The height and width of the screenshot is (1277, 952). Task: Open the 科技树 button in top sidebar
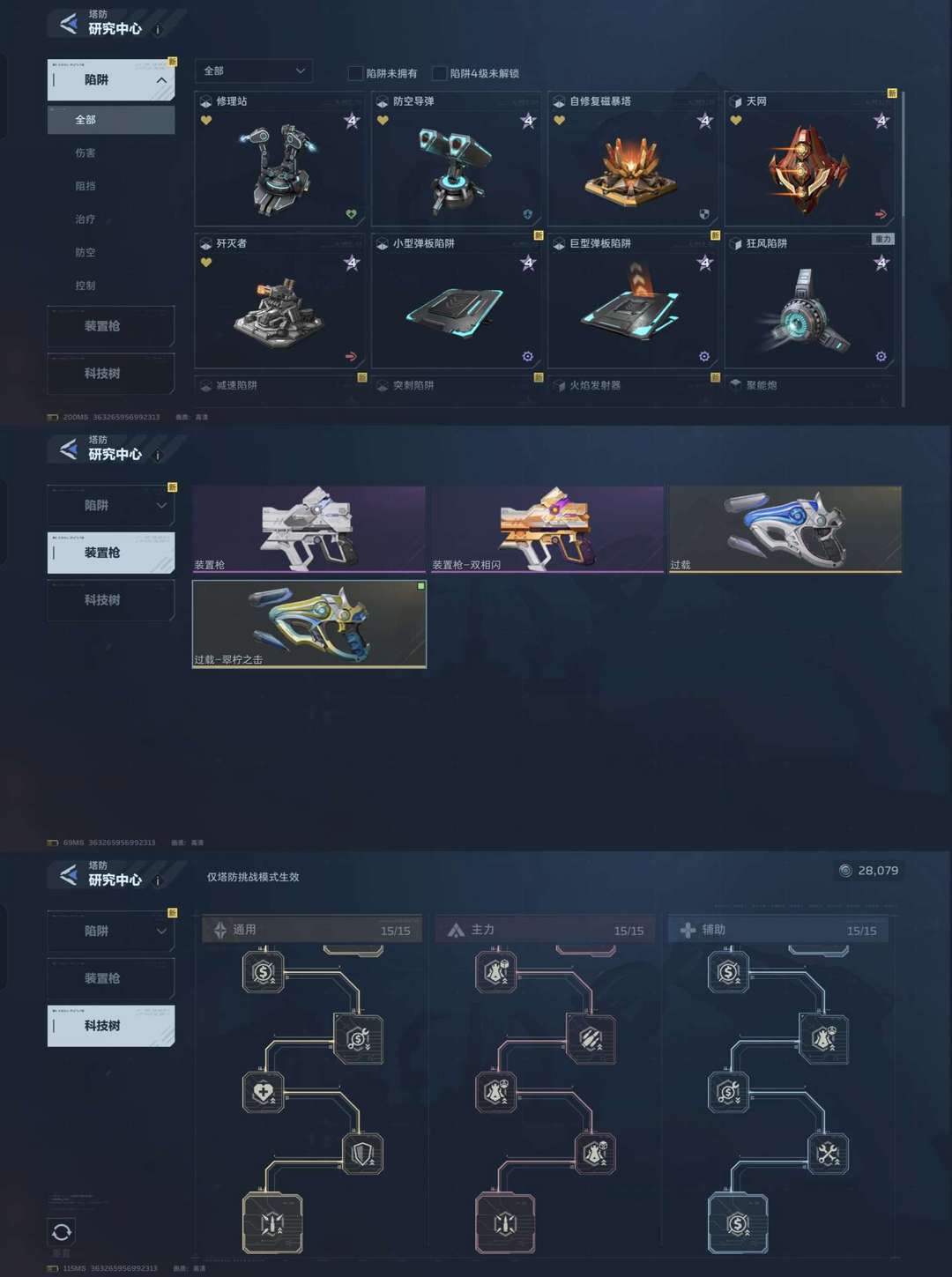click(111, 374)
